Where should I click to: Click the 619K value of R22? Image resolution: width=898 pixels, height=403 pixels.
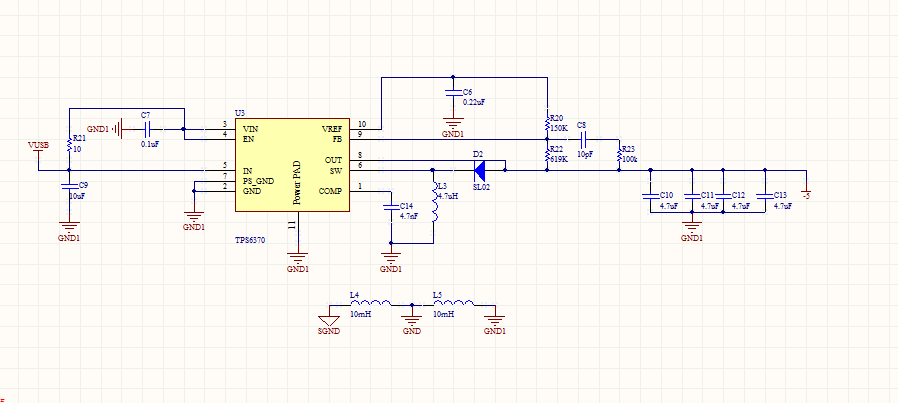558,159
